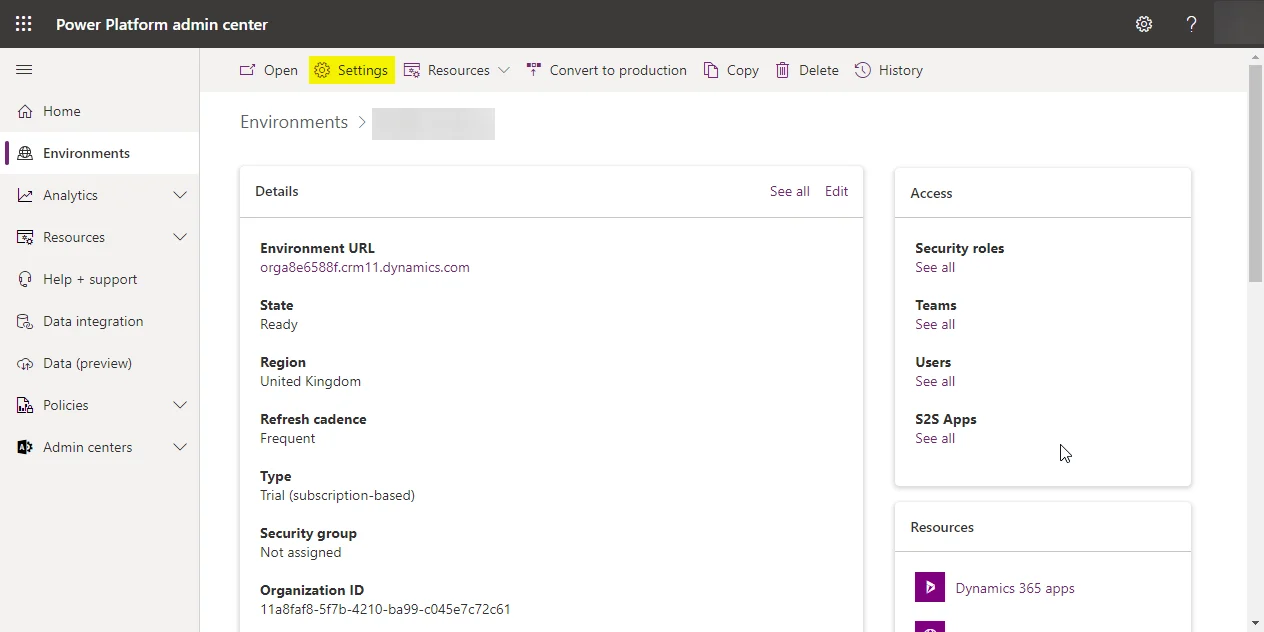The height and width of the screenshot is (632, 1264).
Task: Click the Environments breadcrumb link
Action: click(294, 122)
